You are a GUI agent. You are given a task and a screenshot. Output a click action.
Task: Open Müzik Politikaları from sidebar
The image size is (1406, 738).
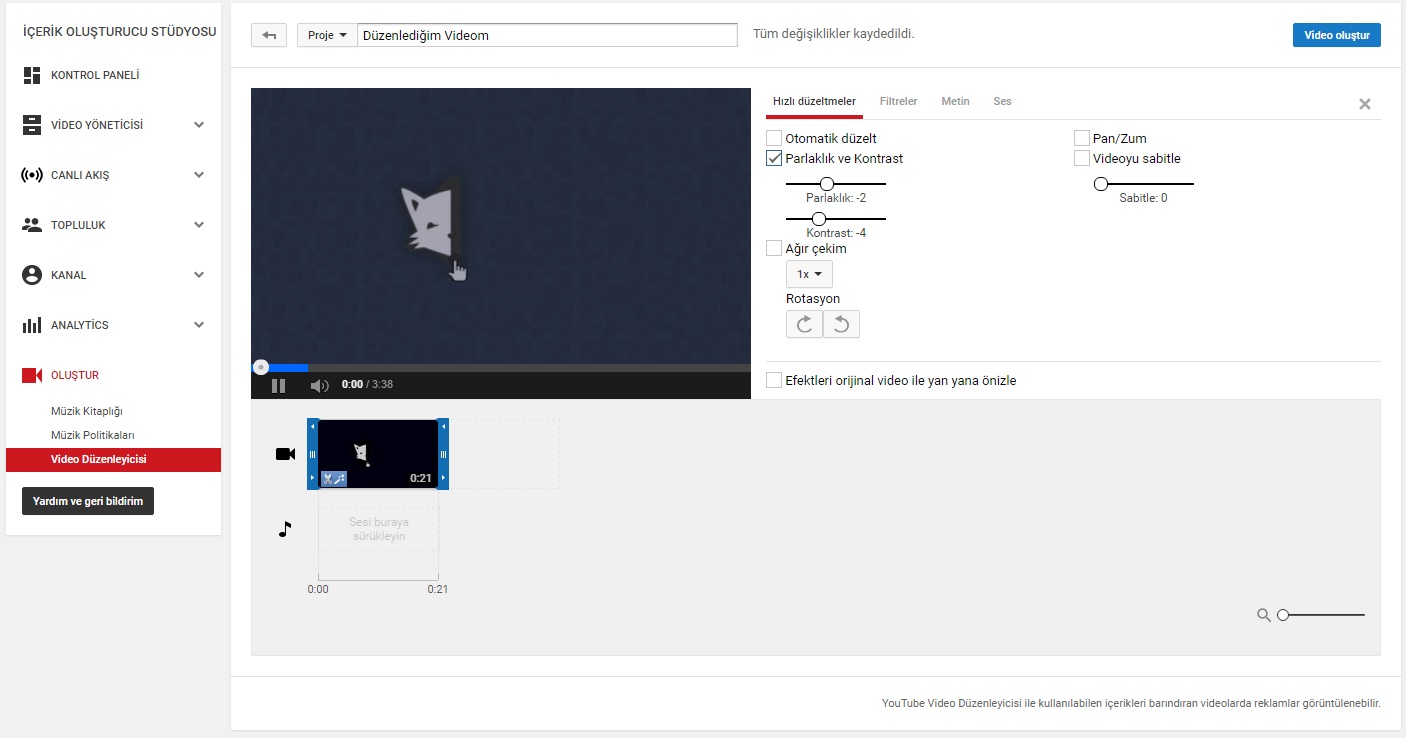point(93,435)
